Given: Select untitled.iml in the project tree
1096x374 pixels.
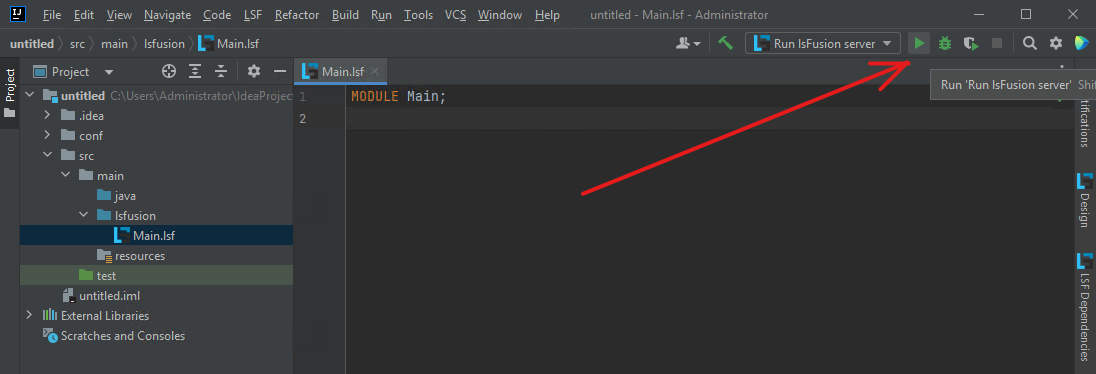Looking at the screenshot, I should (110, 296).
